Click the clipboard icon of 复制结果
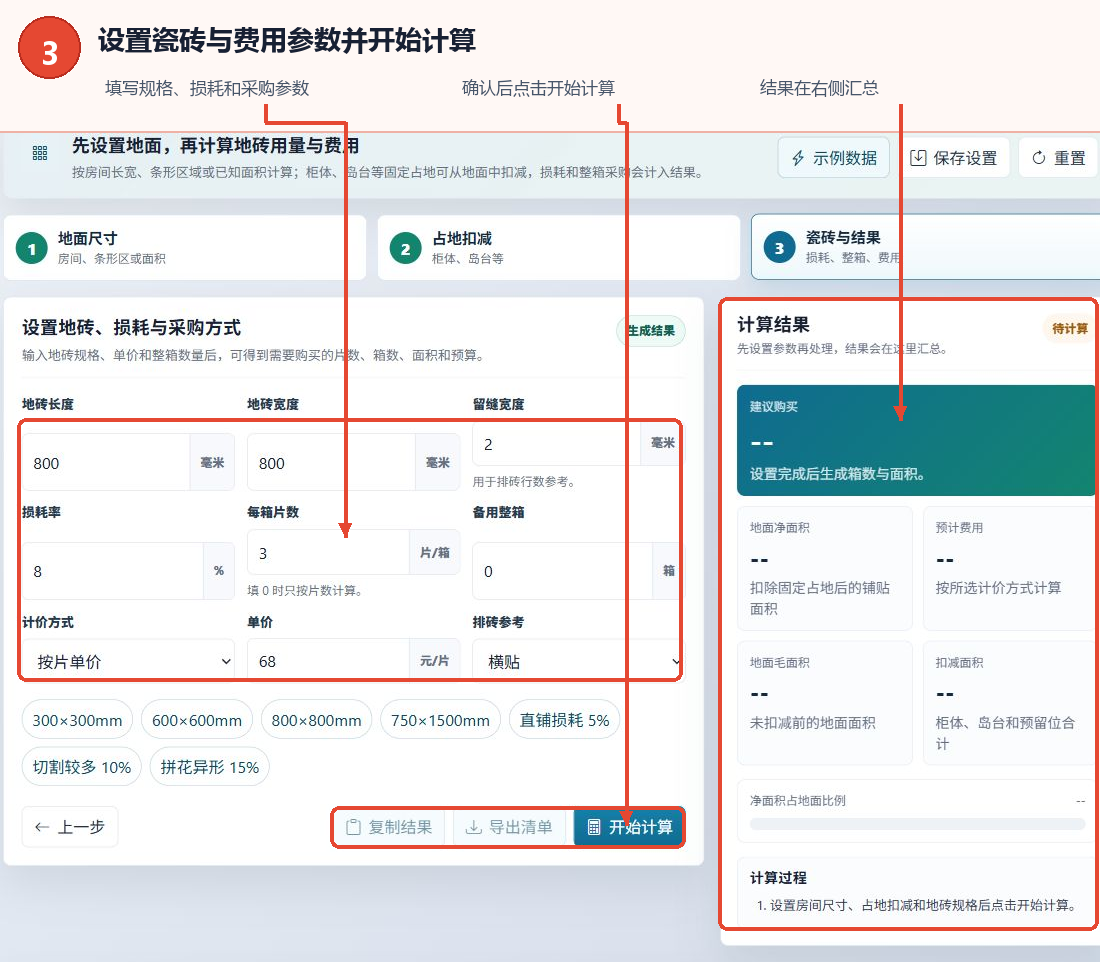Screen dimensions: 1100x962 [x=354, y=827]
